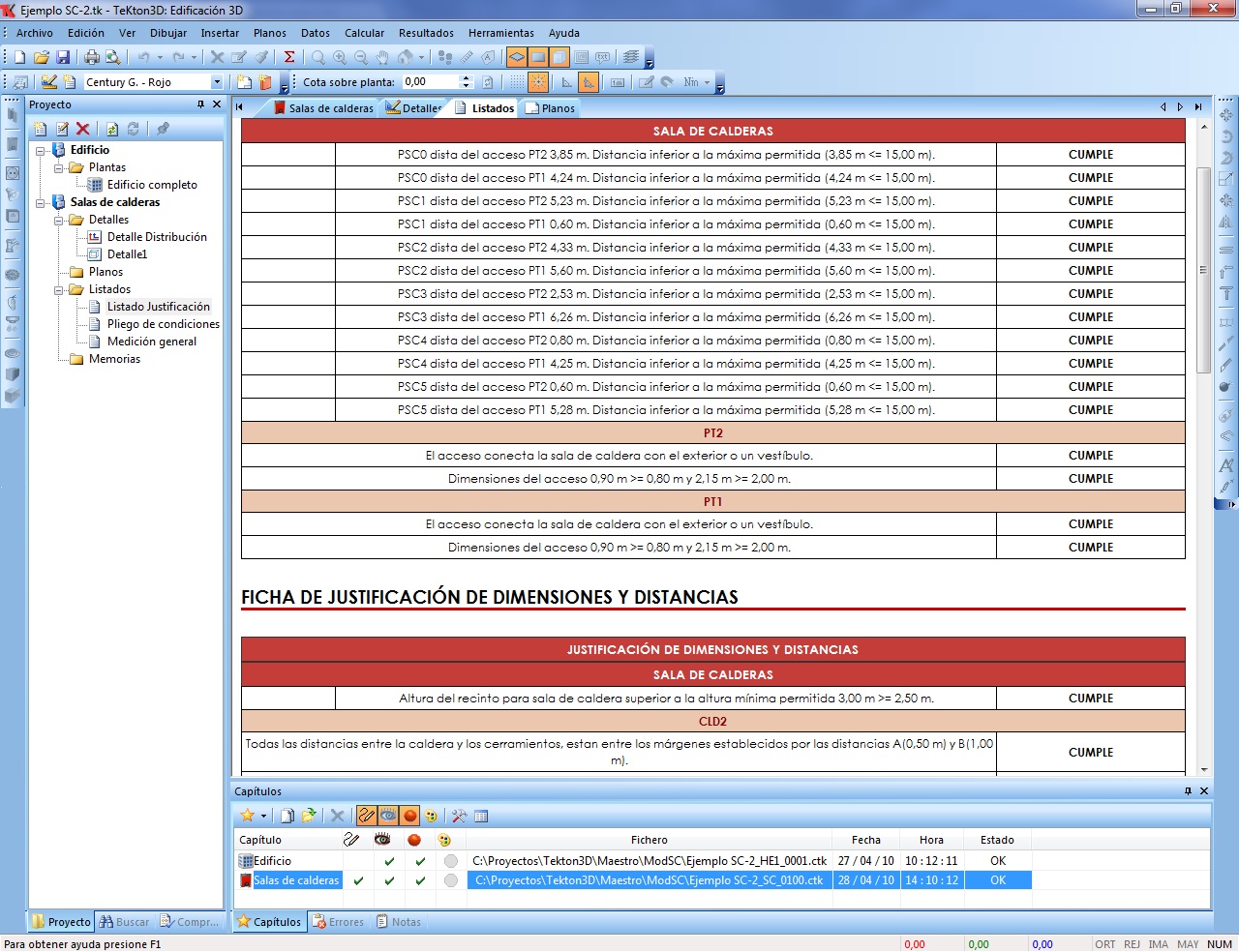Click the Fichero column header

point(650,840)
